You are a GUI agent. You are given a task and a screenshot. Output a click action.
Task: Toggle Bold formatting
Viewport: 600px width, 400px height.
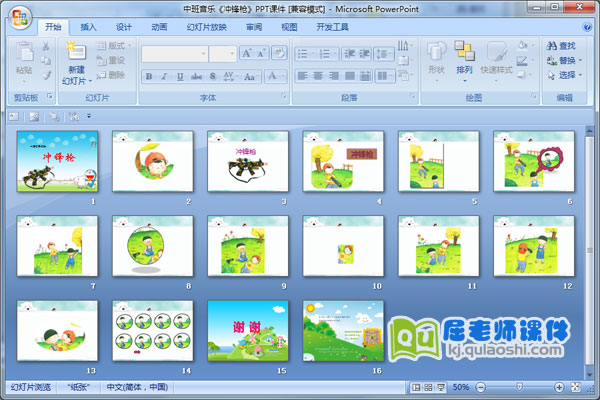149,77
